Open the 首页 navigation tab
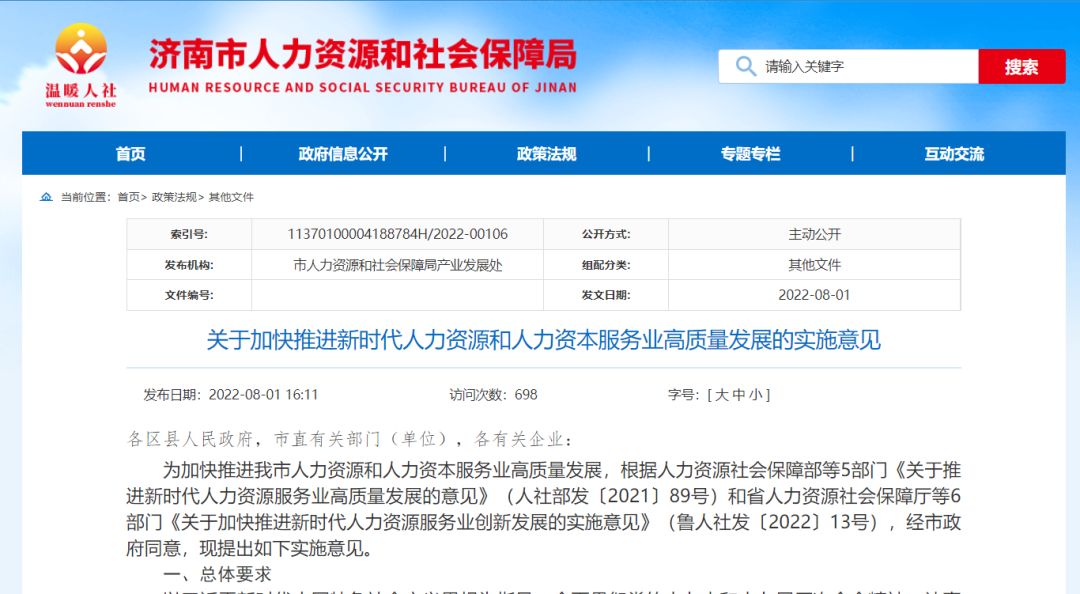Image resolution: width=1080 pixels, height=594 pixels. point(131,154)
